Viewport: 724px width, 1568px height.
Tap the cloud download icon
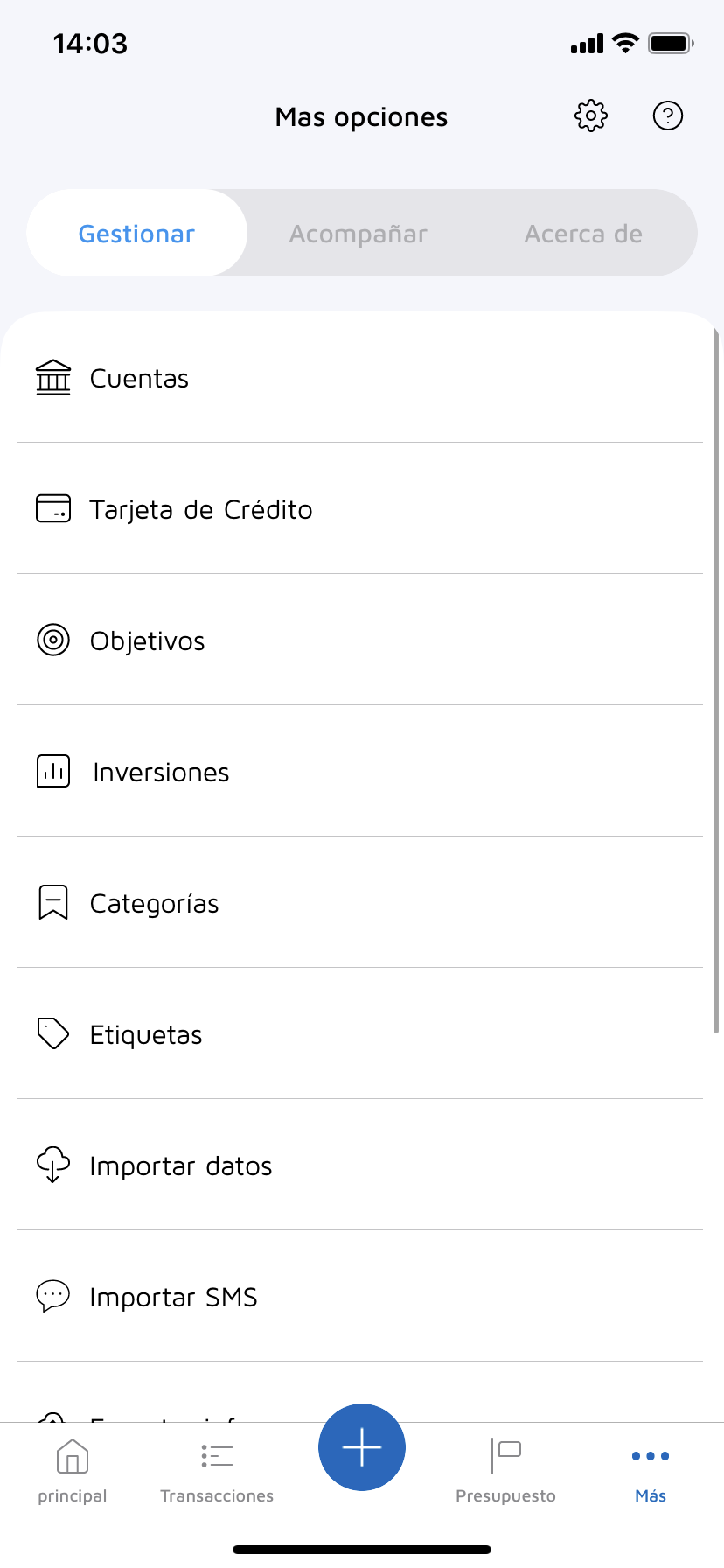tap(53, 1165)
